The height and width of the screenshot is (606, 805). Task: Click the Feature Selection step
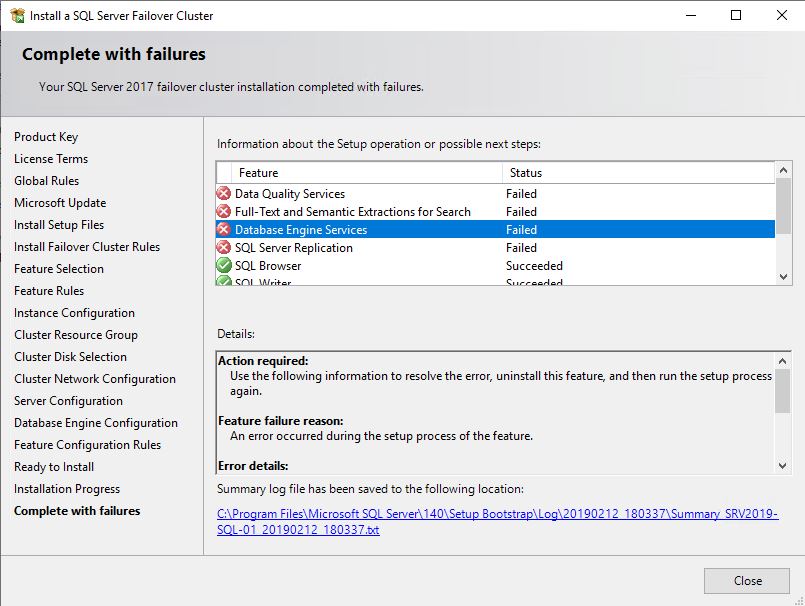tap(59, 269)
